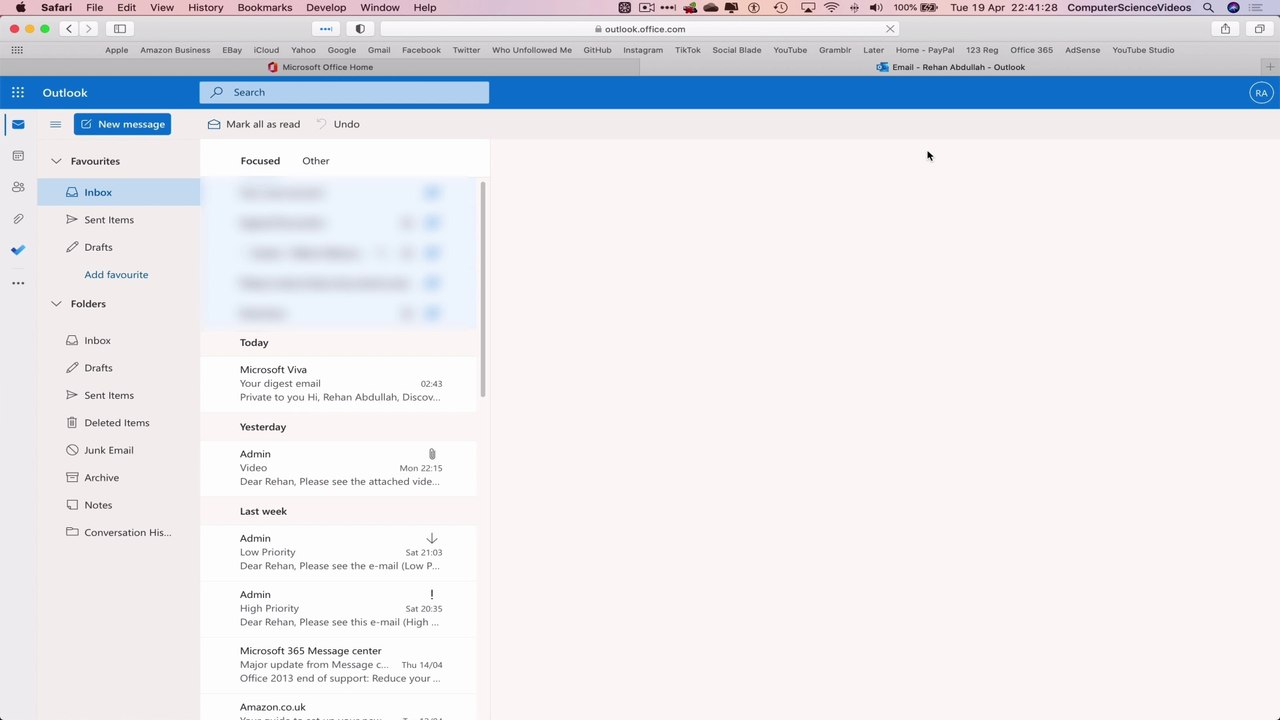1280x720 pixels.
Task: Click the Undo button
Action: click(x=338, y=124)
